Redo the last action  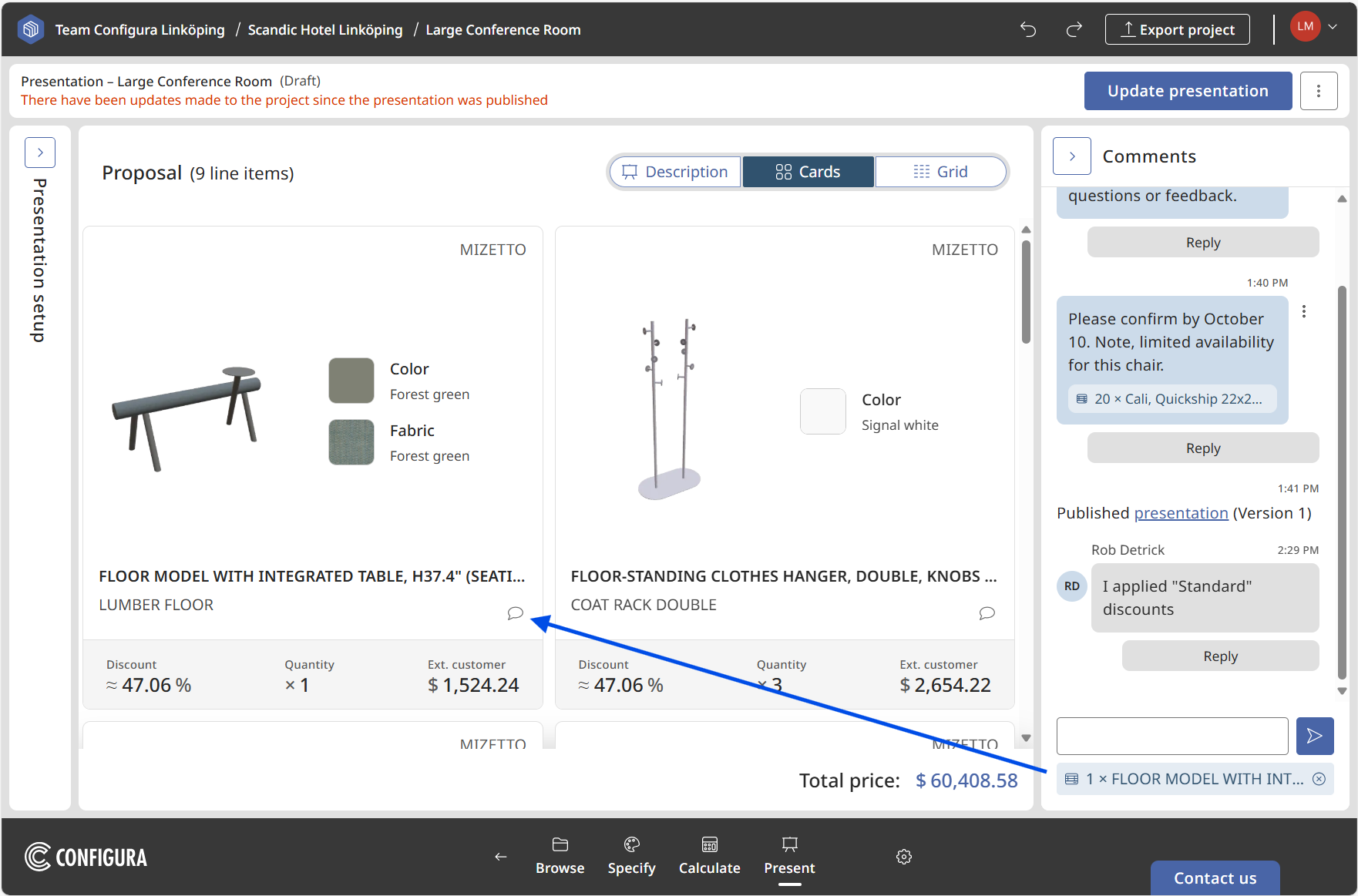click(x=1074, y=29)
